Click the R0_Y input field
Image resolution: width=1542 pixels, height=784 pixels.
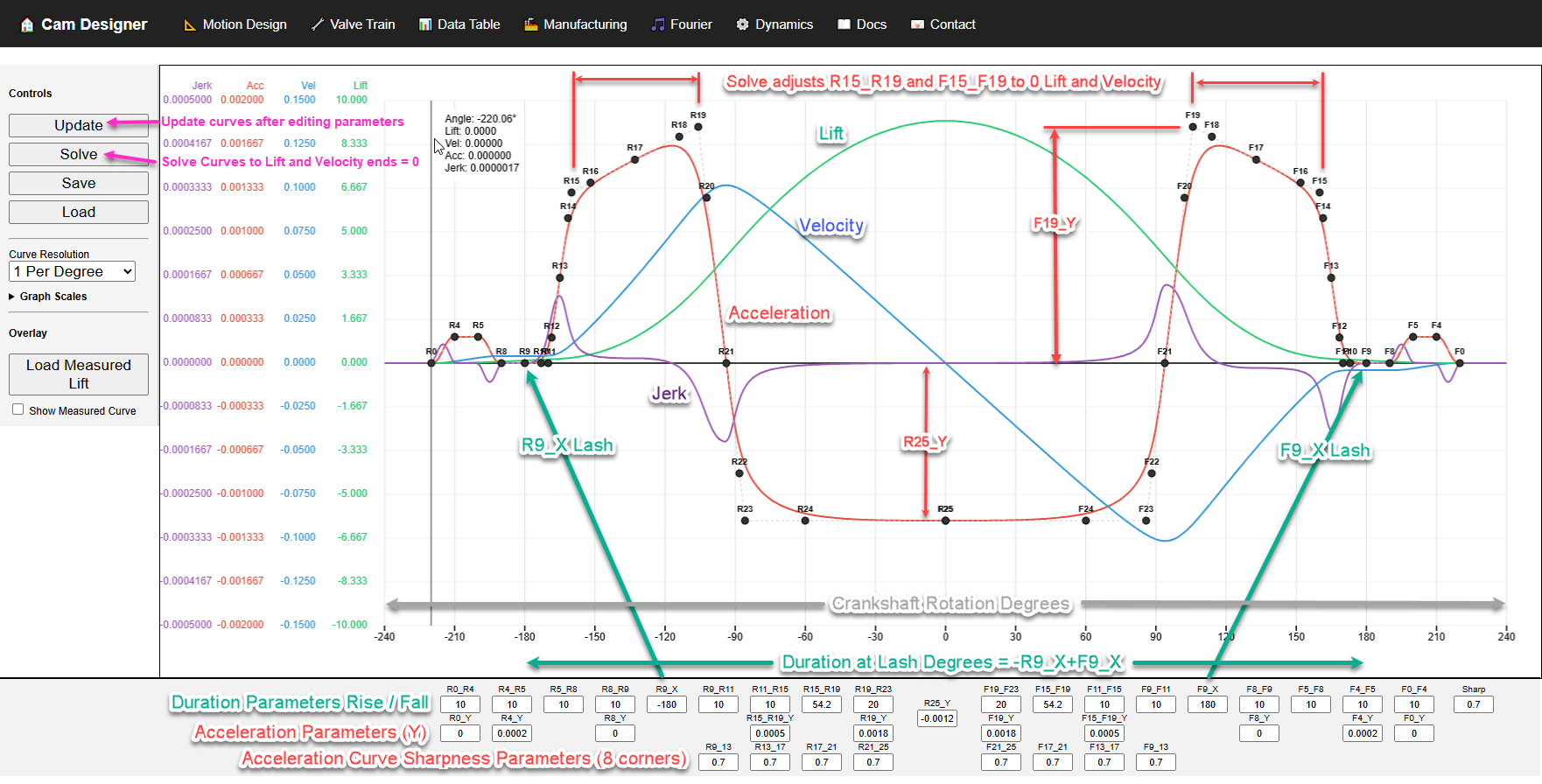[x=460, y=733]
